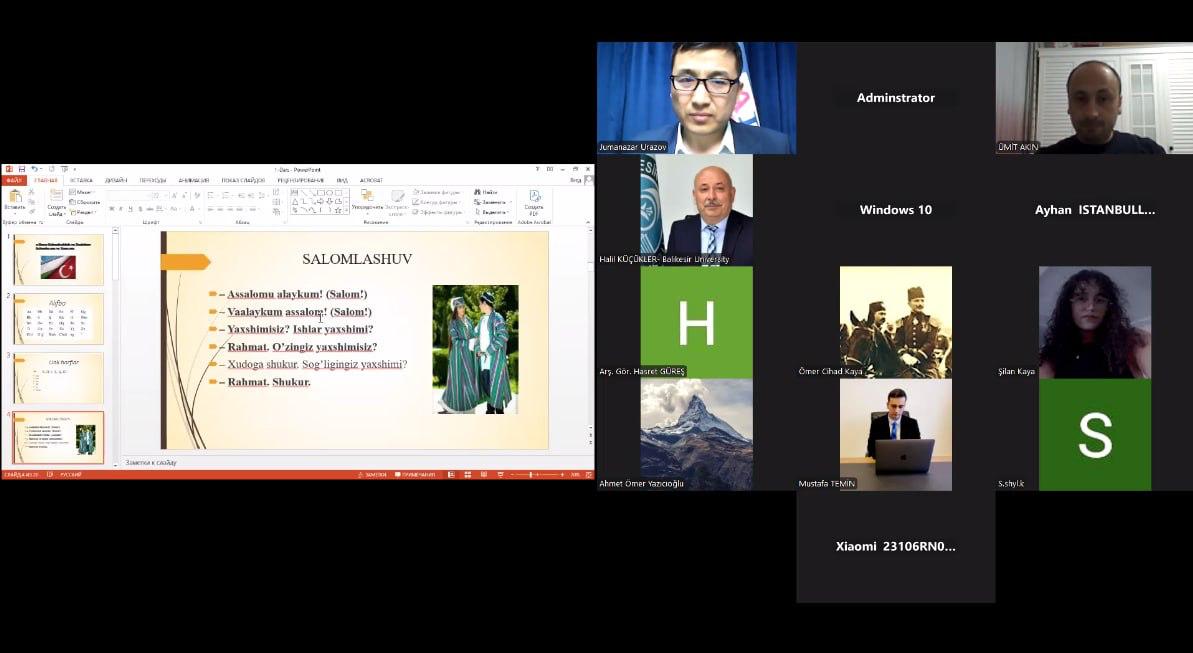Open the ВСТАВКА (Insert) ribbon tab
The height and width of the screenshot is (653, 1193).
[x=81, y=180]
